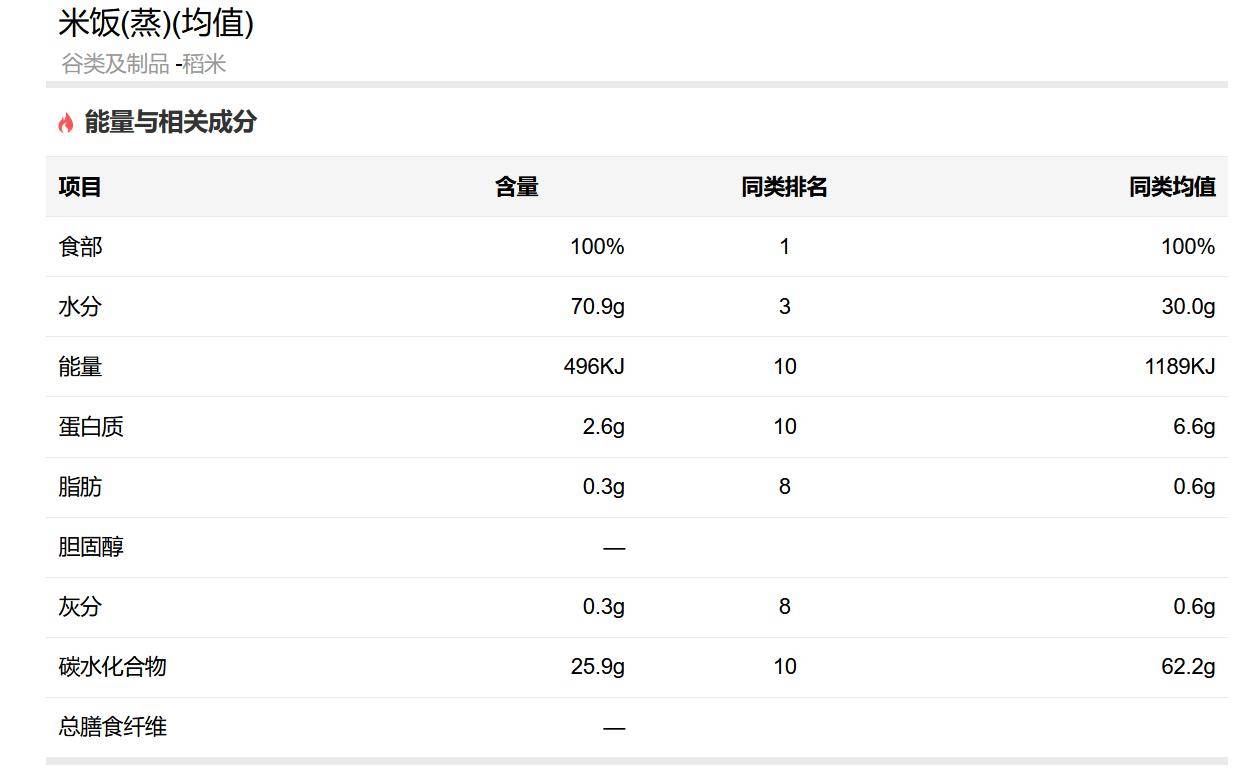
Task: Click the 总膳食纤维 row label
Action: tap(112, 726)
